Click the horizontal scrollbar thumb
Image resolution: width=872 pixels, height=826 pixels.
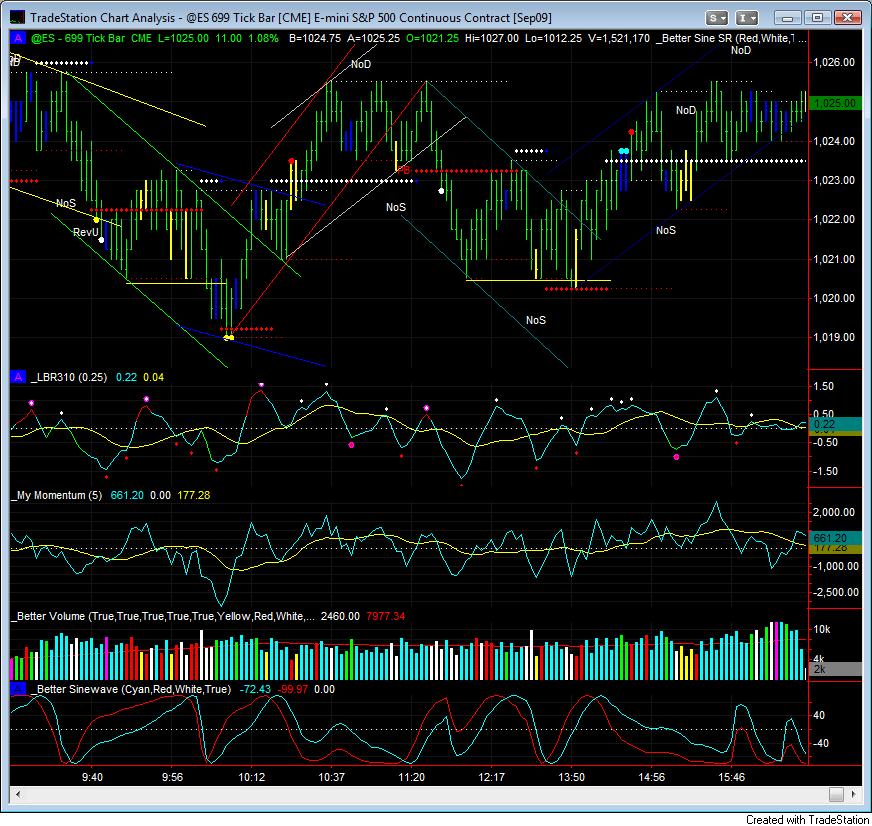836,794
